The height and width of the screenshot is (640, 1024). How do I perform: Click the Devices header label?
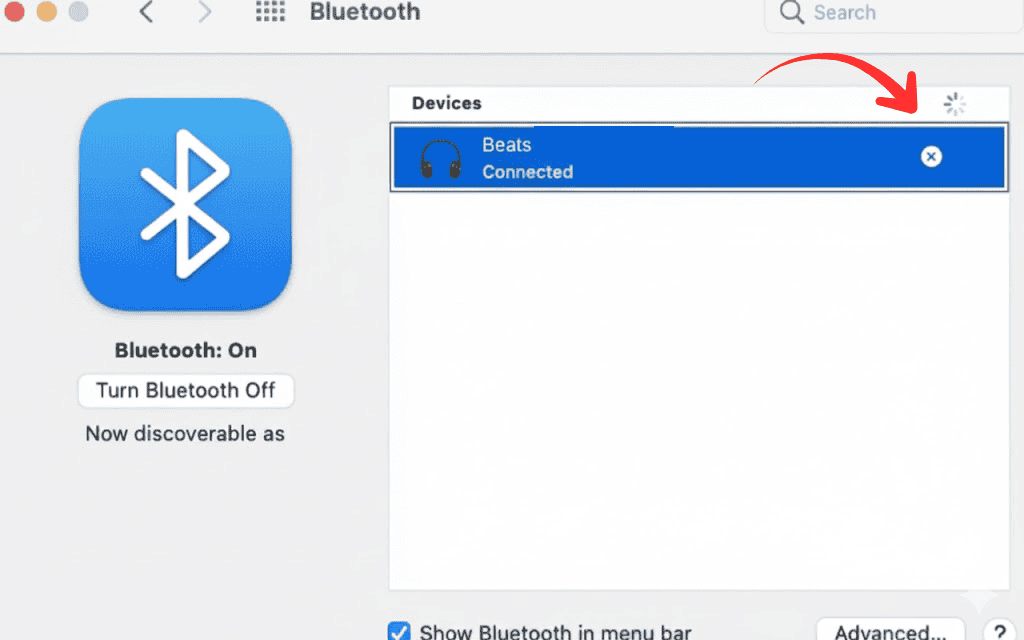click(x=447, y=103)
